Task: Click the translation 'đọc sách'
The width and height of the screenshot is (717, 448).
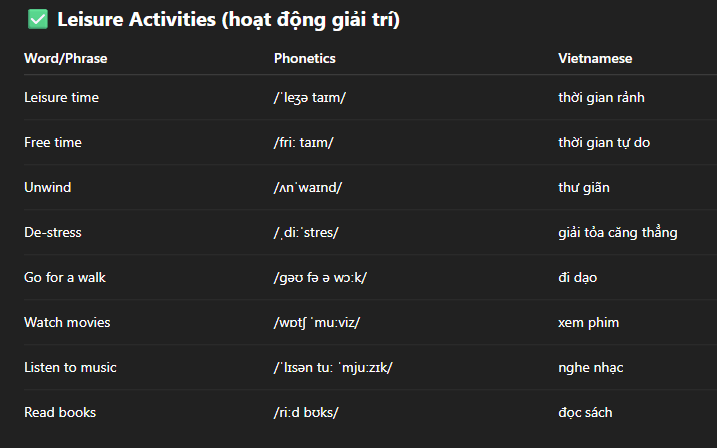Action: click(x=585, y=412)
